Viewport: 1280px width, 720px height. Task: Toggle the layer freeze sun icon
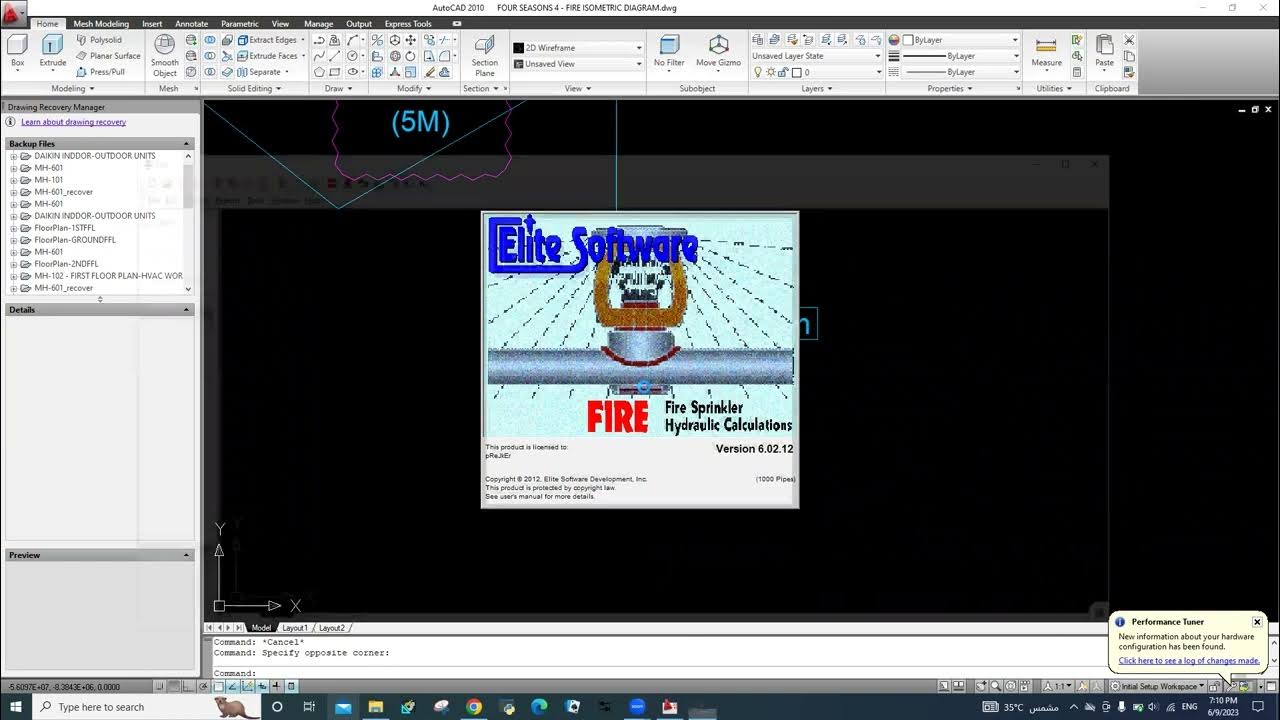770,72
